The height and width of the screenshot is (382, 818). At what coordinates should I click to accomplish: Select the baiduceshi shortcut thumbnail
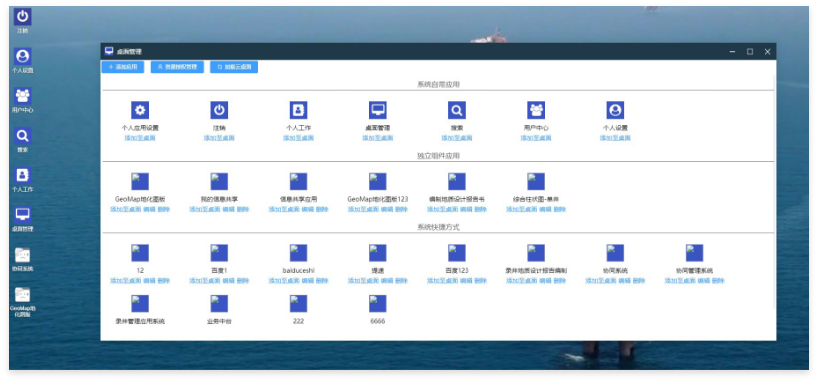coord(298,253)
